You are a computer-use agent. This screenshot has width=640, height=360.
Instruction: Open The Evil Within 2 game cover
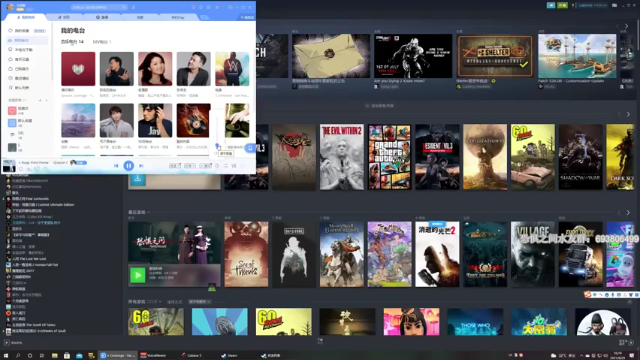click(342, 157)
